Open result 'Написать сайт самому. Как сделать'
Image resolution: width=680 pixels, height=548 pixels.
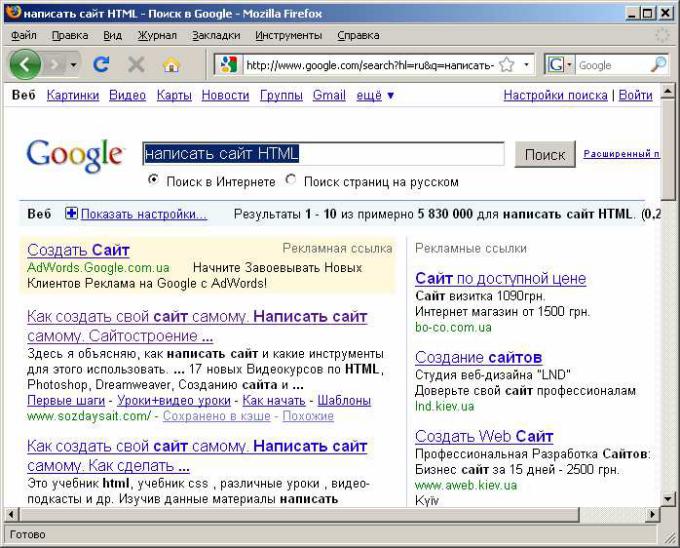click(197, 456)
